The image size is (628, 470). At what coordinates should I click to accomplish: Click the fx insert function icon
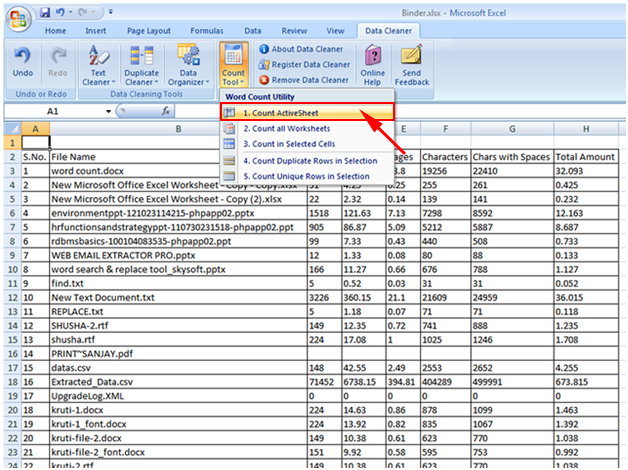point(165,111)
